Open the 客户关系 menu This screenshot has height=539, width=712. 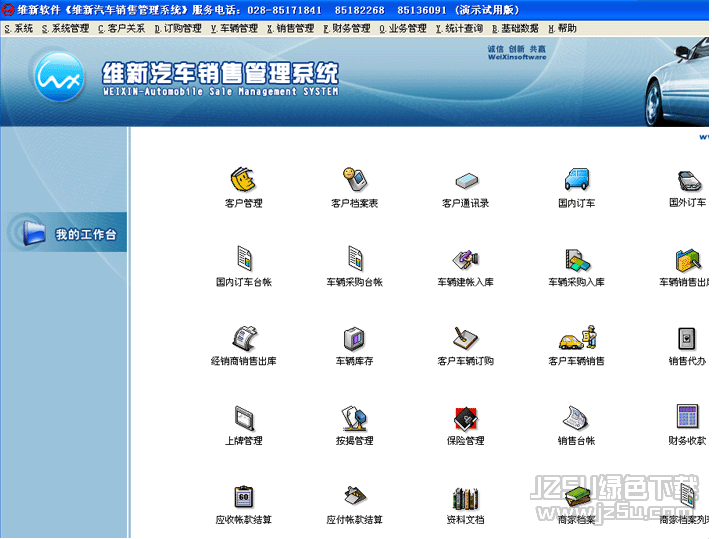(121, 29)
